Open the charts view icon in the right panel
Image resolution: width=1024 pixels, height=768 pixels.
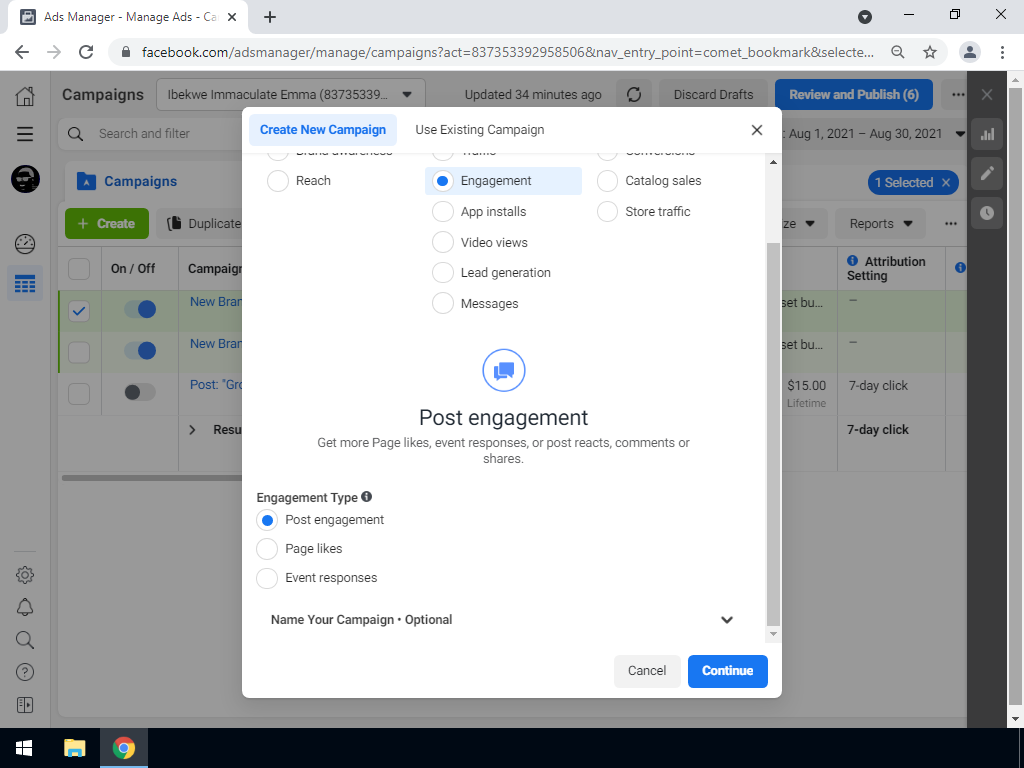[x=987, y=135]
